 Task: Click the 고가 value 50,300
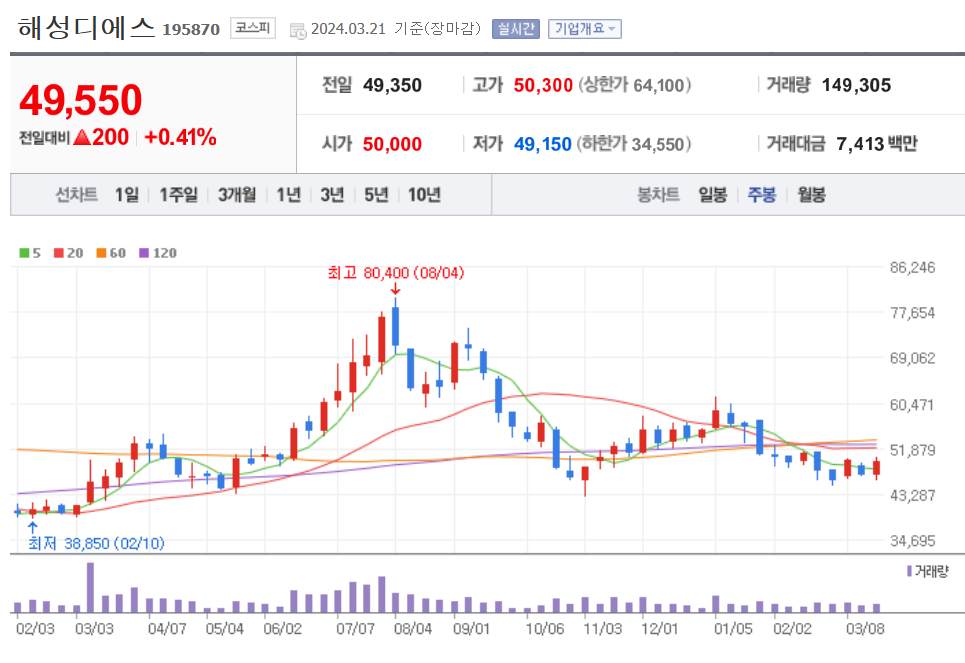coord(543,85)
